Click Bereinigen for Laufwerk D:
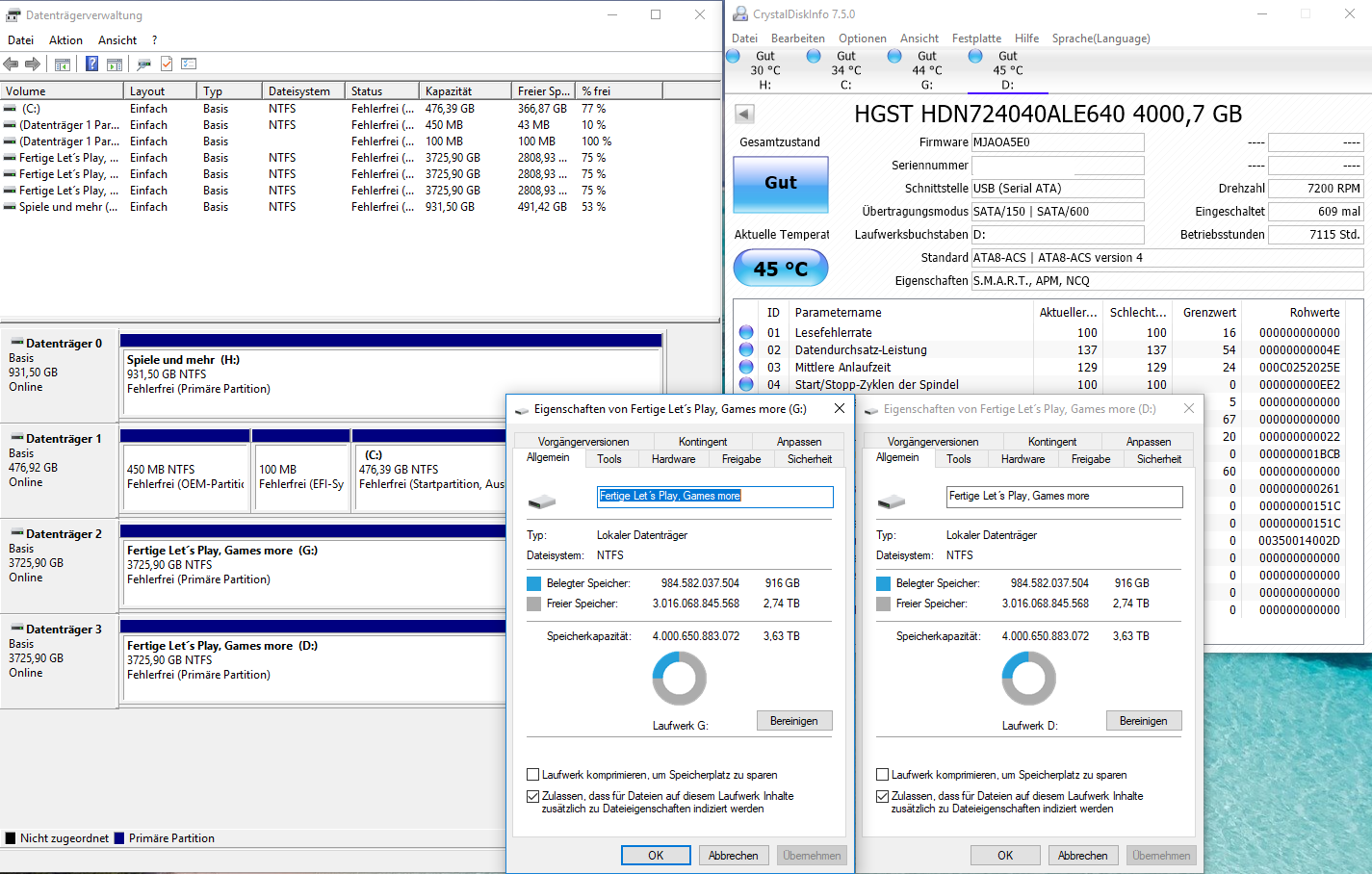1372x874 pixels. coord(1144,721)
